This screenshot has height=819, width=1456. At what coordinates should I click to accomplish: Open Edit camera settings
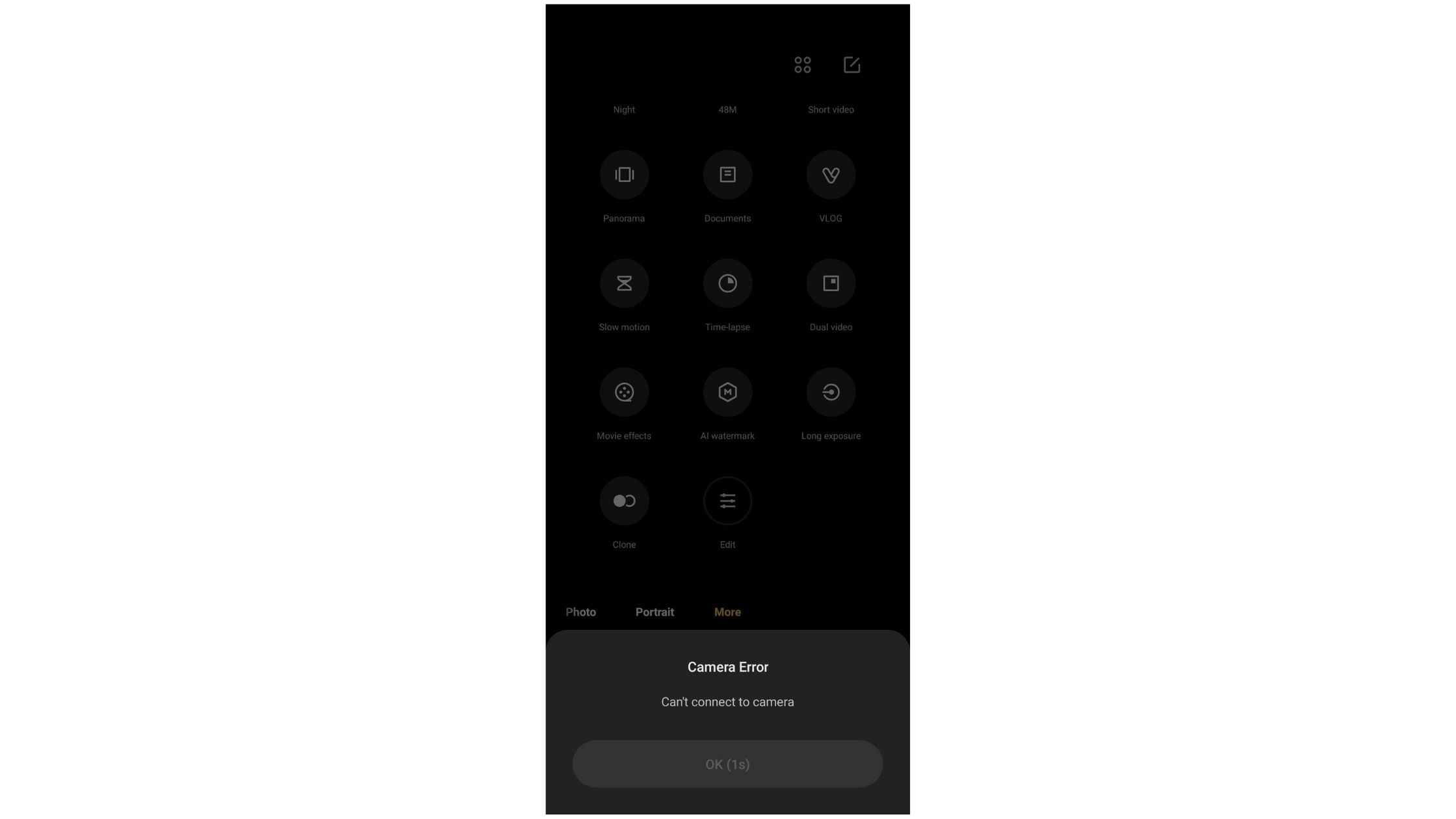[727, 501]
